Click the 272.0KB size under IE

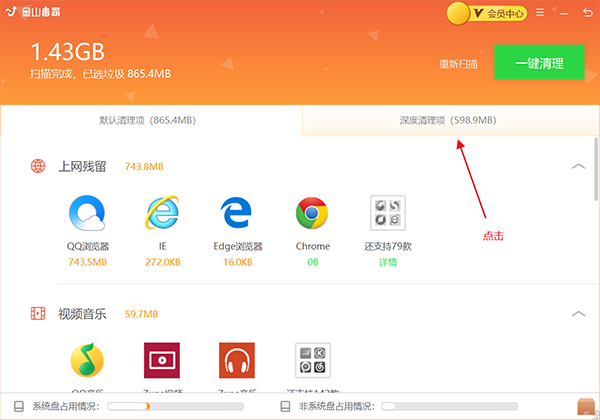163,262
